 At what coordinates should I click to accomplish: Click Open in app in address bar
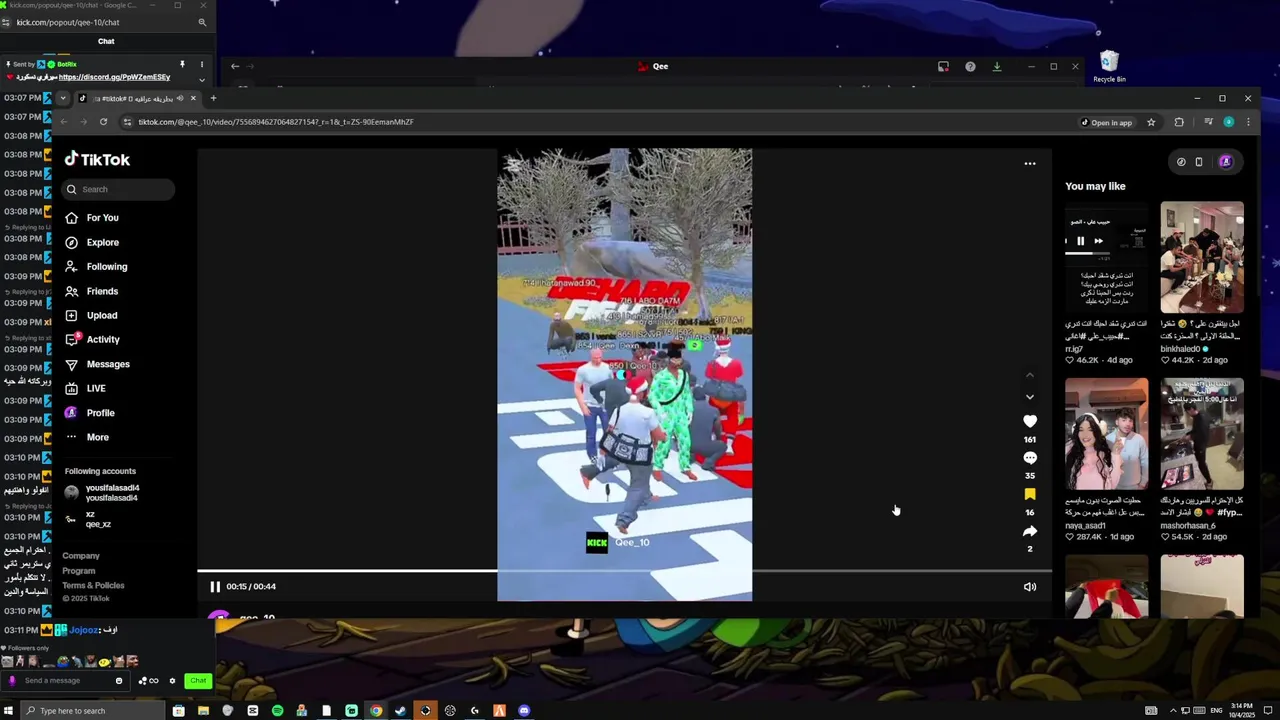pyautogui.click(x=1106, y=122)
